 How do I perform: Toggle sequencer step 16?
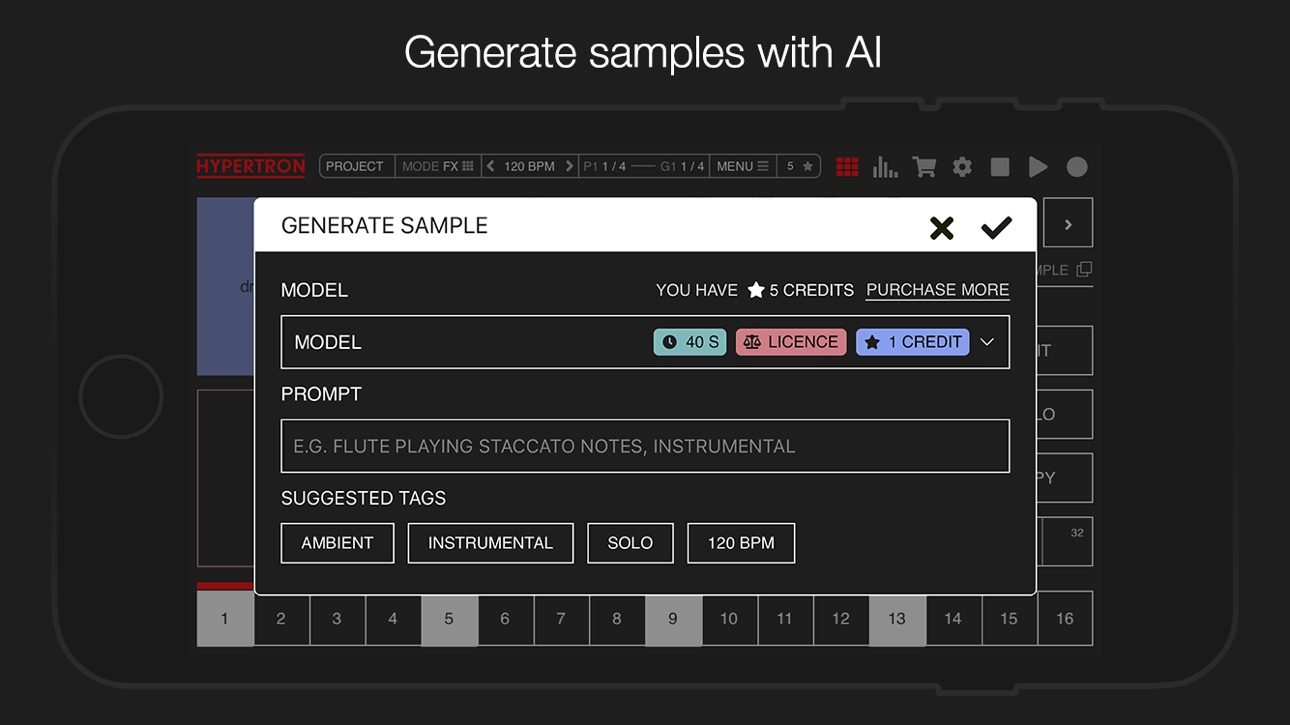click(x=1065, y=619)
